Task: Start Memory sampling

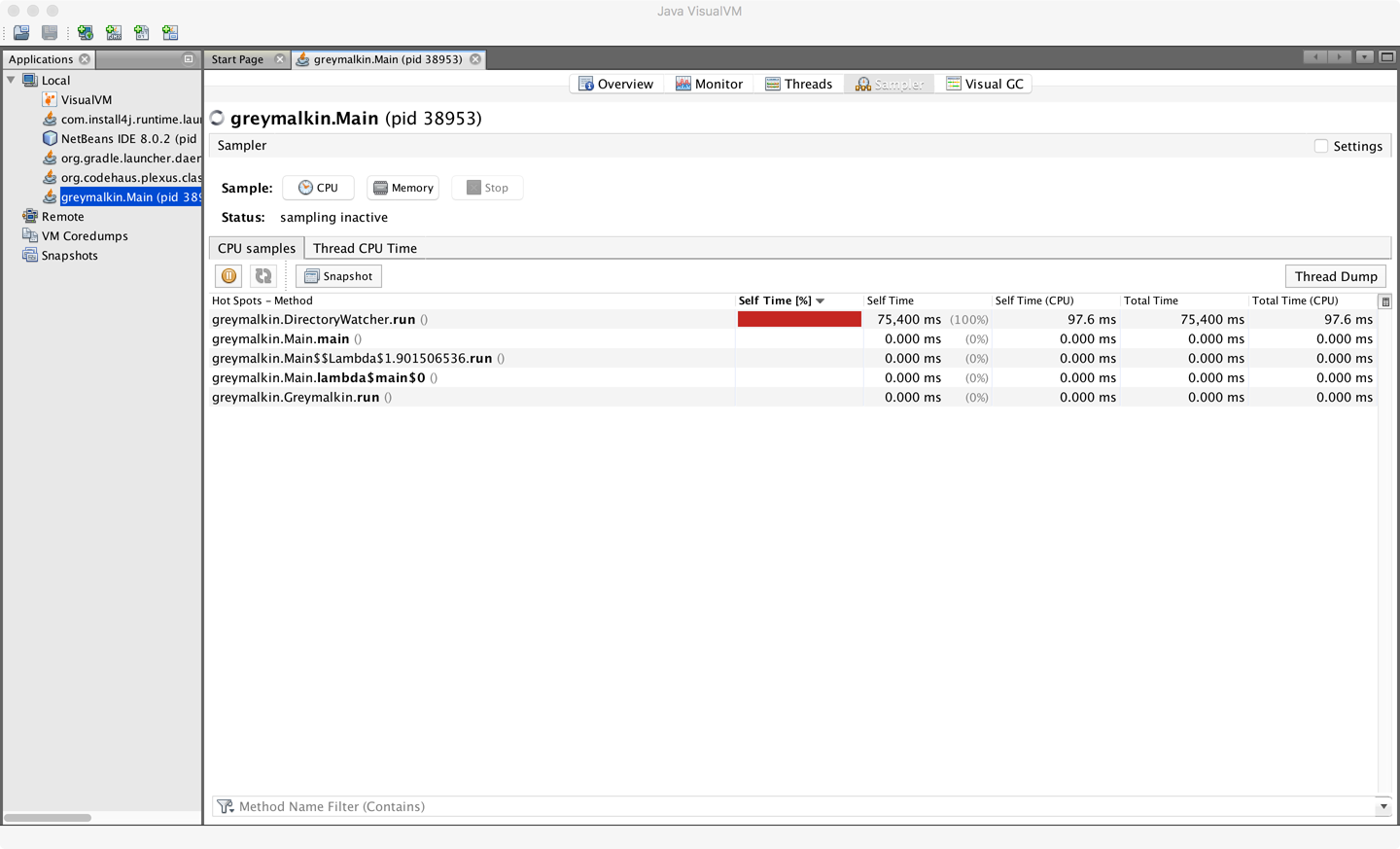Action: (402, 188)
